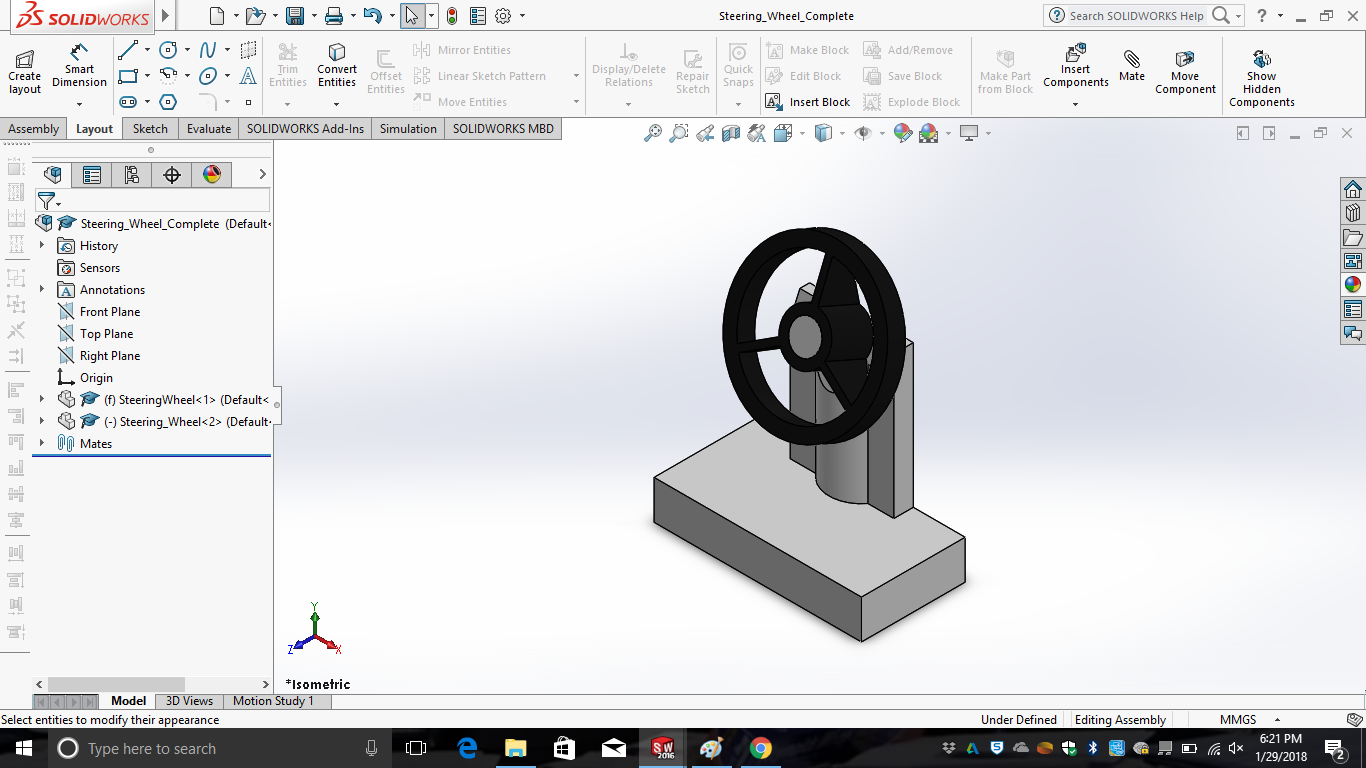Image resolution: width=1366 pixels, height=768 pixels.
Task: Select the Corner Rectangle sketch tool
Action: [x=128, y=76]
